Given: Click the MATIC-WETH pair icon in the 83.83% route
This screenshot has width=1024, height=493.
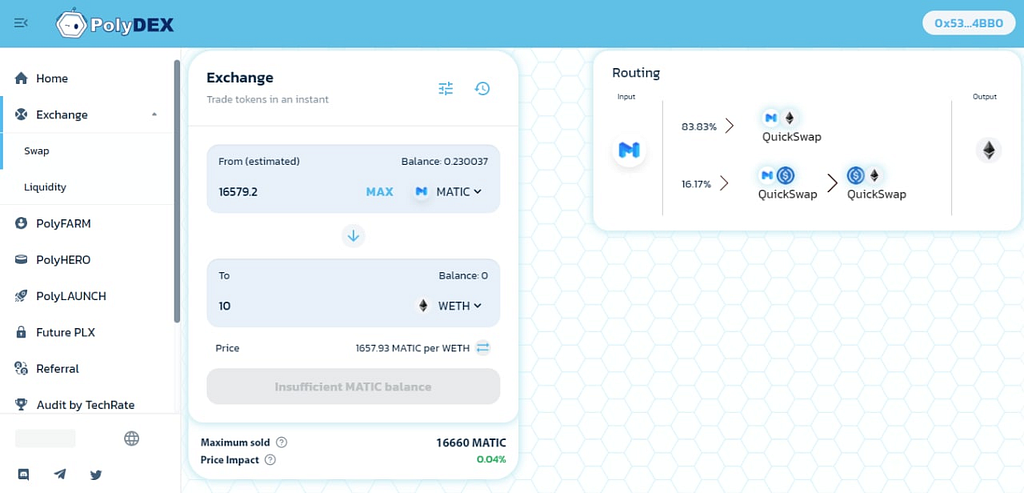Looking at the screenshot, I should coord(780,118).
